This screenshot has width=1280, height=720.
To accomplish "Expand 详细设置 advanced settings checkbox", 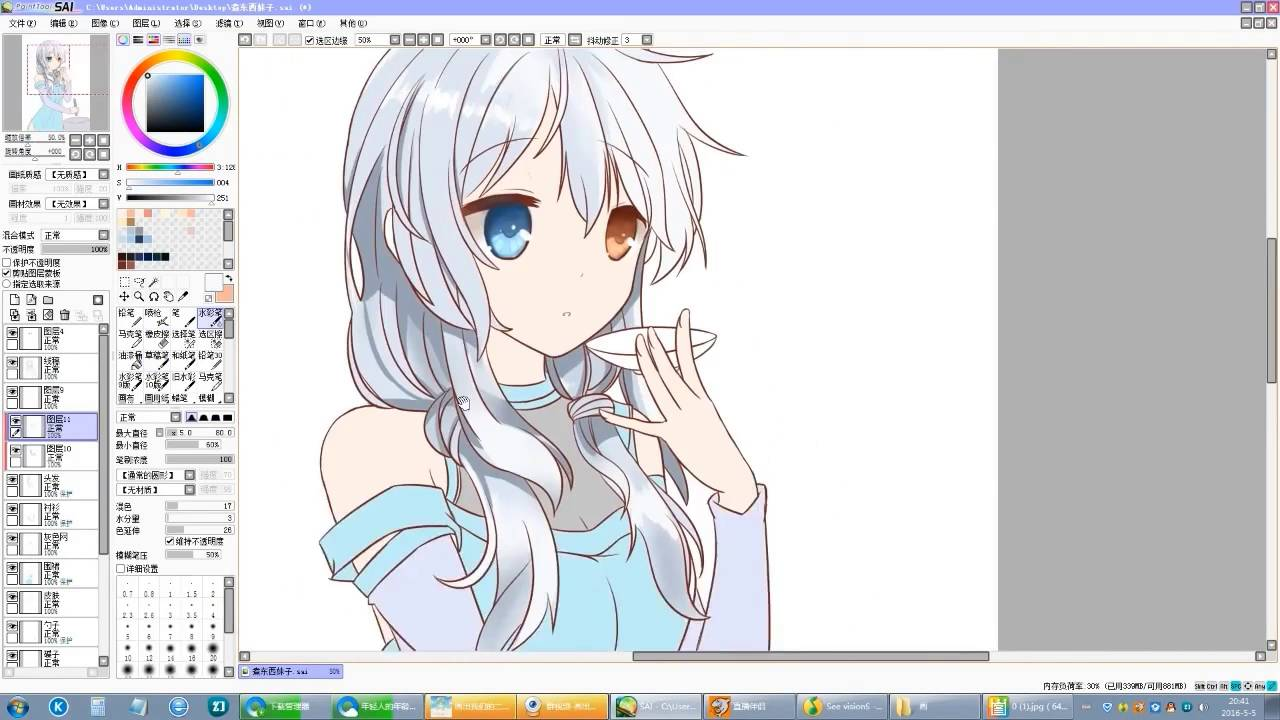I will point(121,569).
